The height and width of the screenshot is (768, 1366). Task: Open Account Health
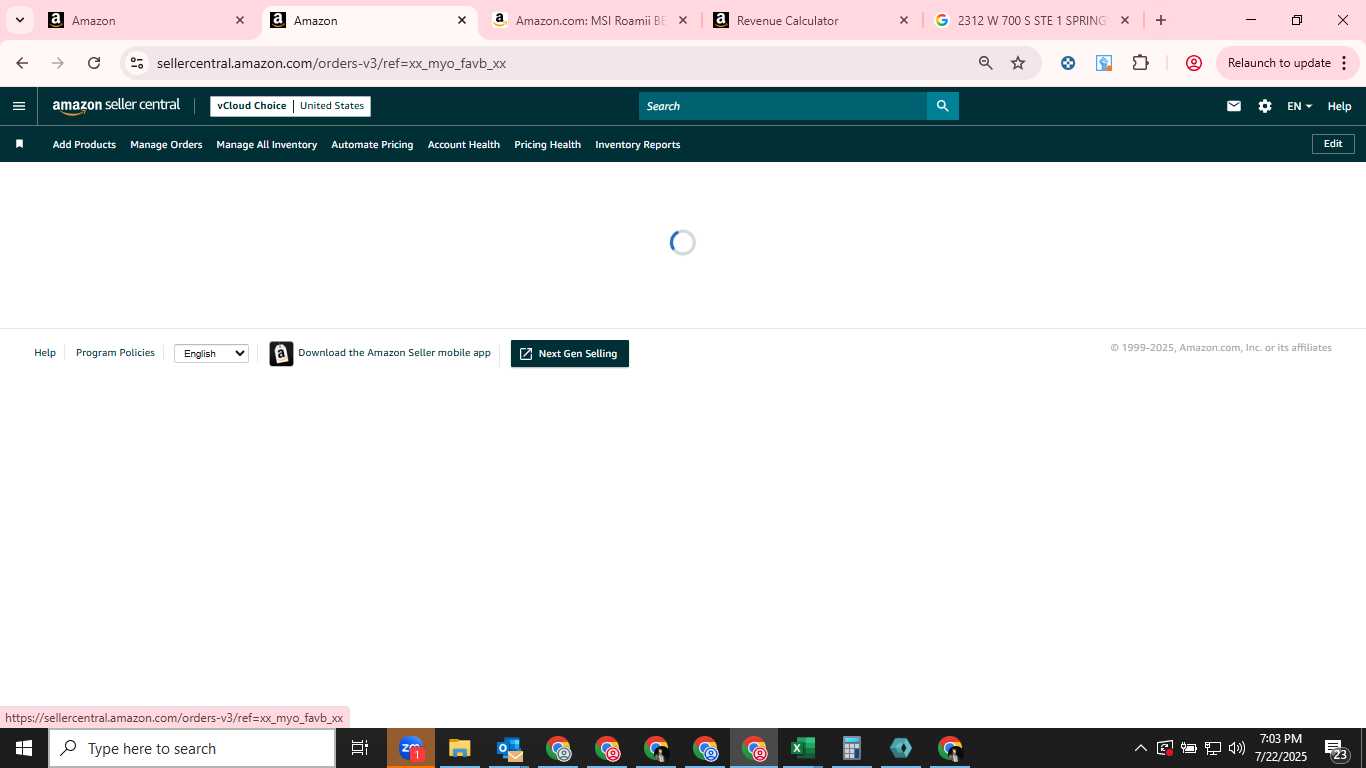(x=464, y=144)
